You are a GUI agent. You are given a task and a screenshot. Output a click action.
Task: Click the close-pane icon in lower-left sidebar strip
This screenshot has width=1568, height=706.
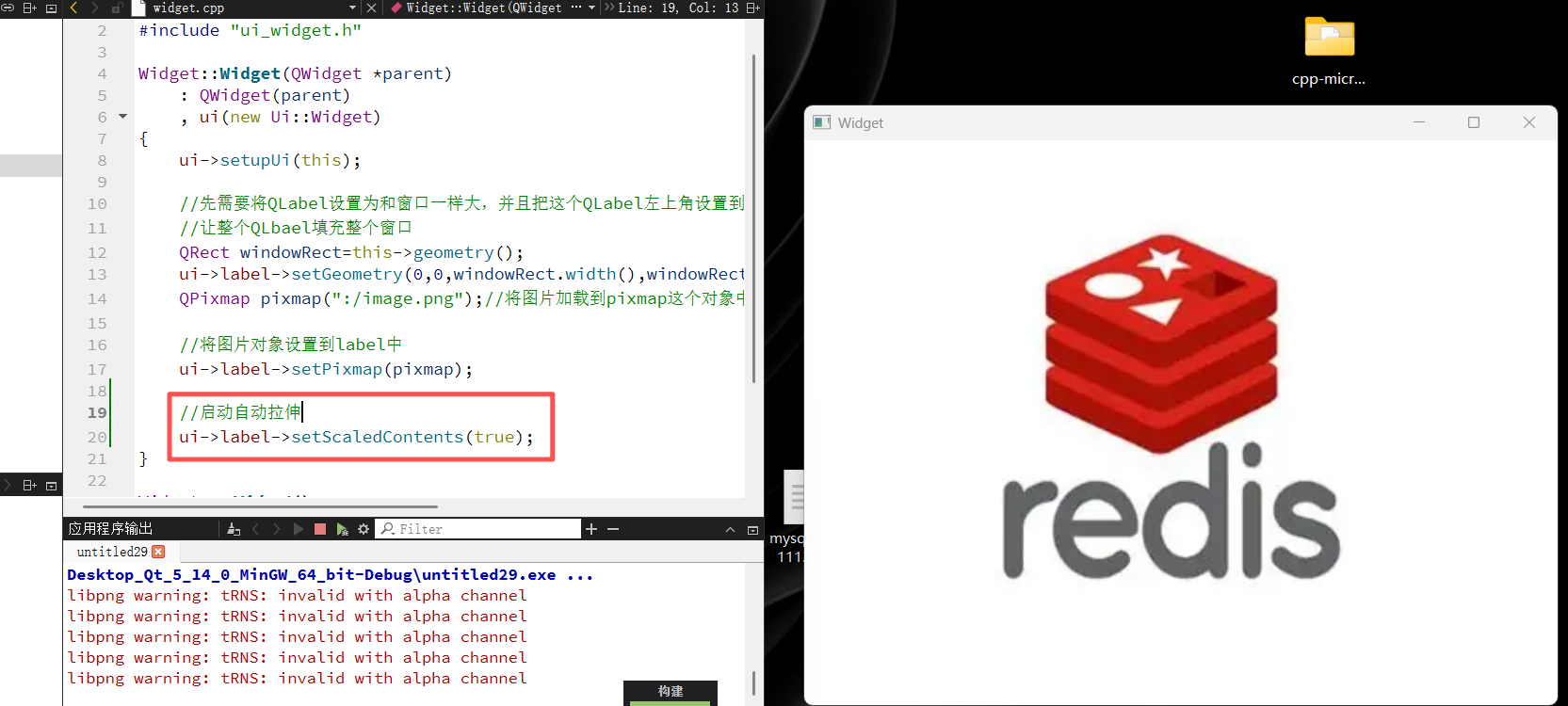point(51,486)
